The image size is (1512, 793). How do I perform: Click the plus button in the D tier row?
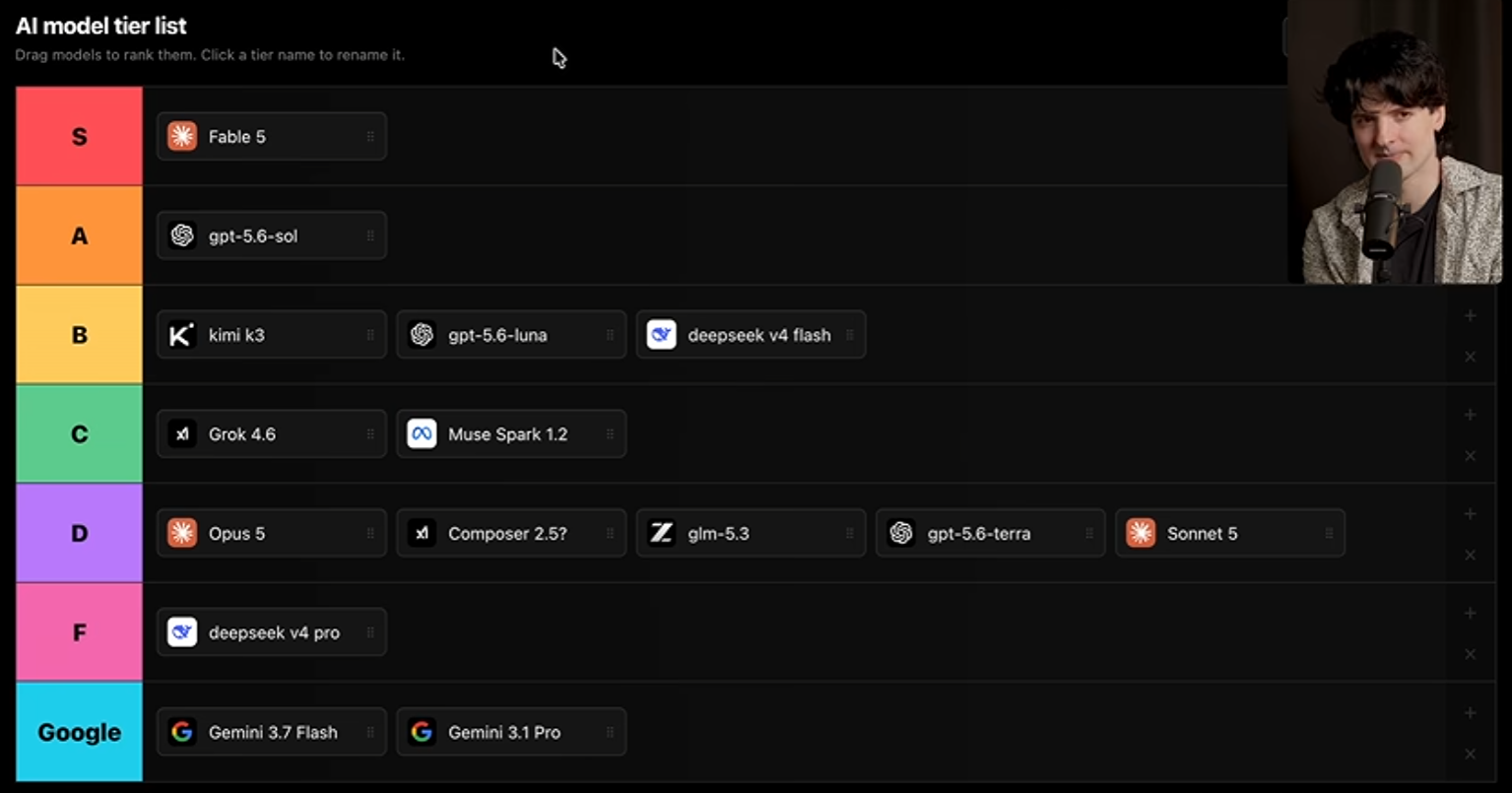point(1470,514)
